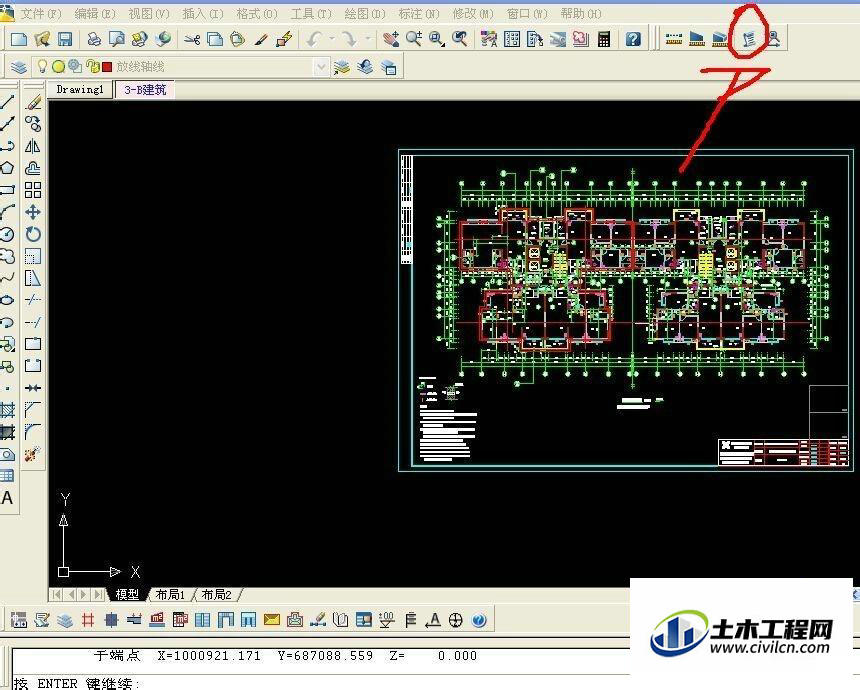Select the Multiline Text A tool
The width and height of the screenshot is (860, 690).
pyautogui.click(x=7, y=498)
